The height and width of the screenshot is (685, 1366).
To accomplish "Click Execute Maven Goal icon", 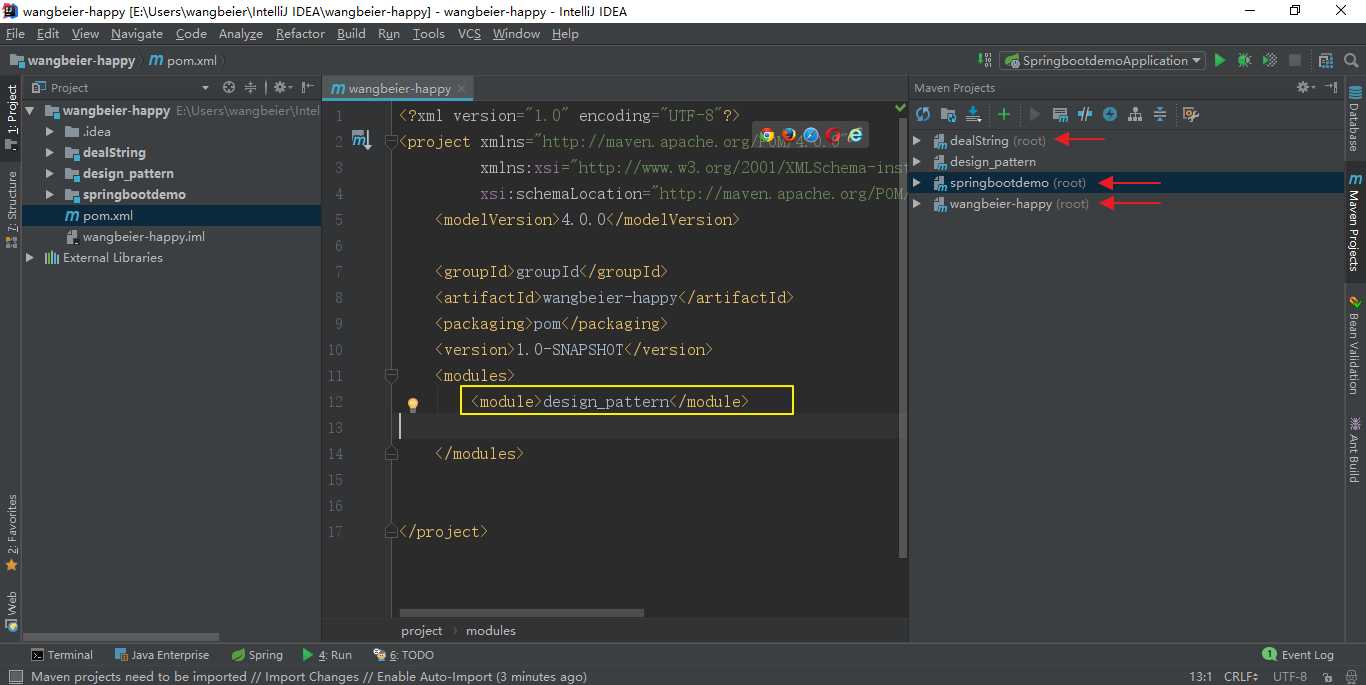I will pos(1061,114).
